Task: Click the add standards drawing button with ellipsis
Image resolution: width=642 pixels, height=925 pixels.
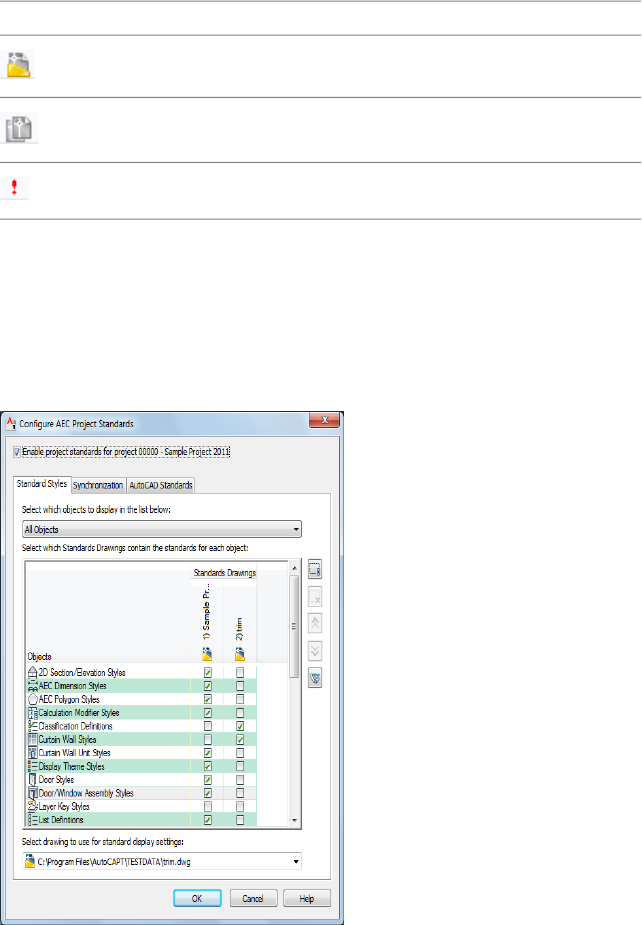Action: pos(315,569)
